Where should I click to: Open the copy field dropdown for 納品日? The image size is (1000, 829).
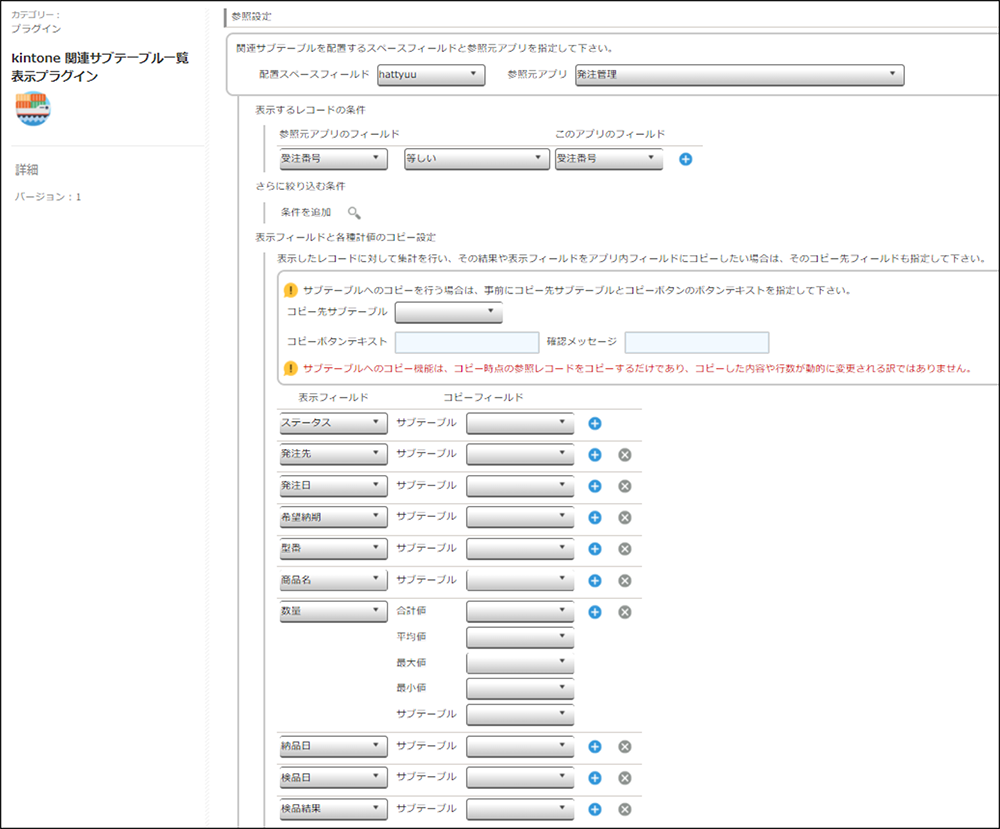tap(520, 745)
